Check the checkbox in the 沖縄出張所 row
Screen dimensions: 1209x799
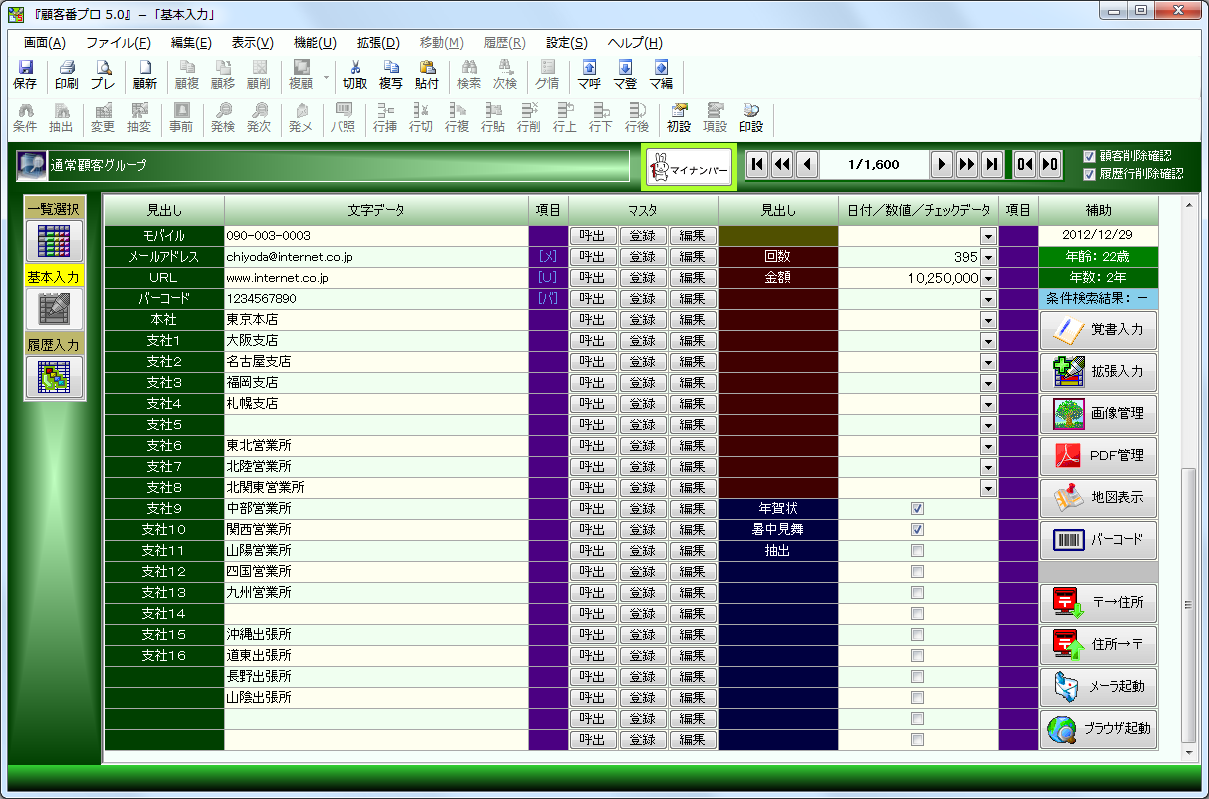[917, 635]
